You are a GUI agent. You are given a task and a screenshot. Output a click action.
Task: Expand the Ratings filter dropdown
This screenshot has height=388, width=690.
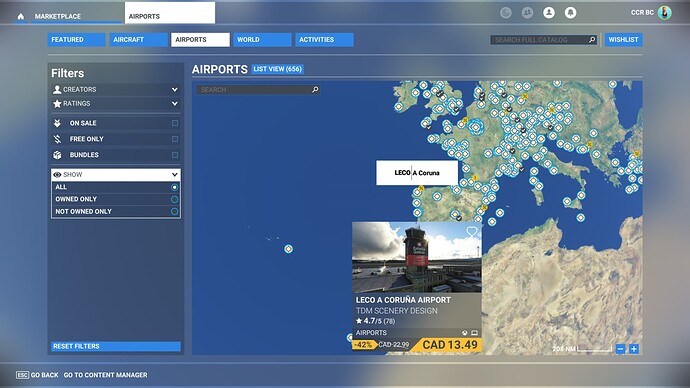116,104
